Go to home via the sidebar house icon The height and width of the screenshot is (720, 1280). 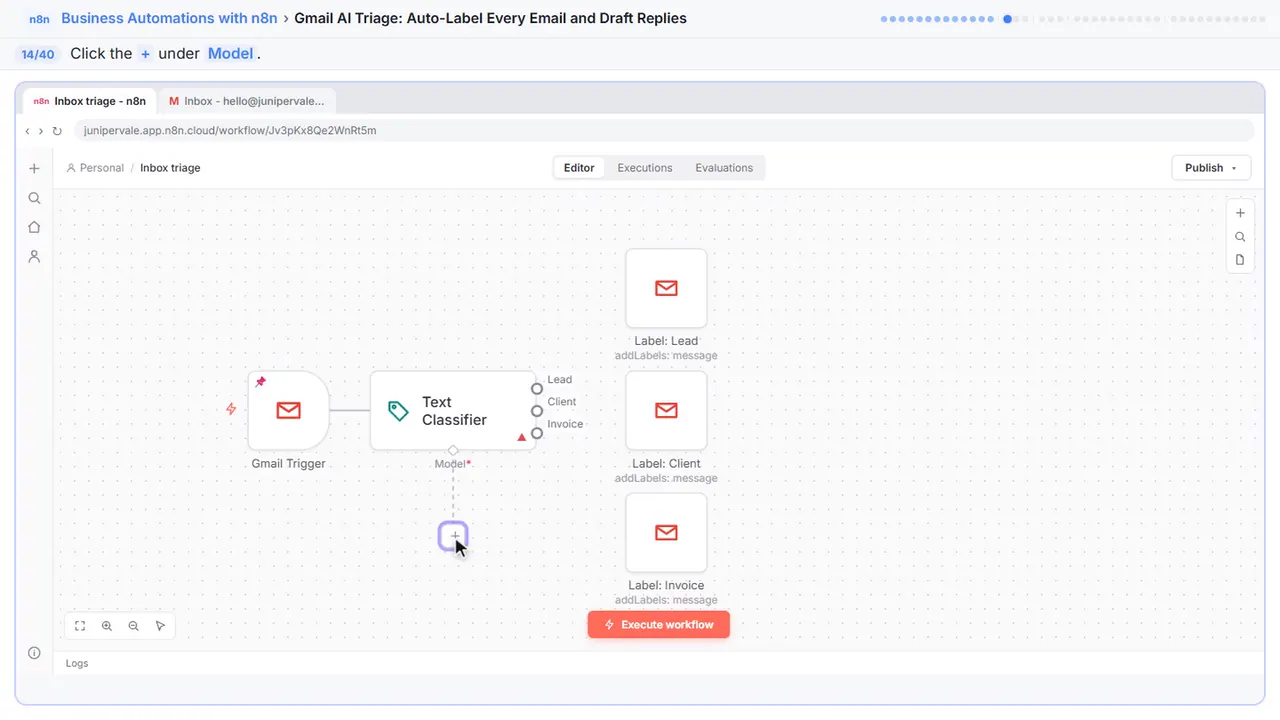[34, 227]
